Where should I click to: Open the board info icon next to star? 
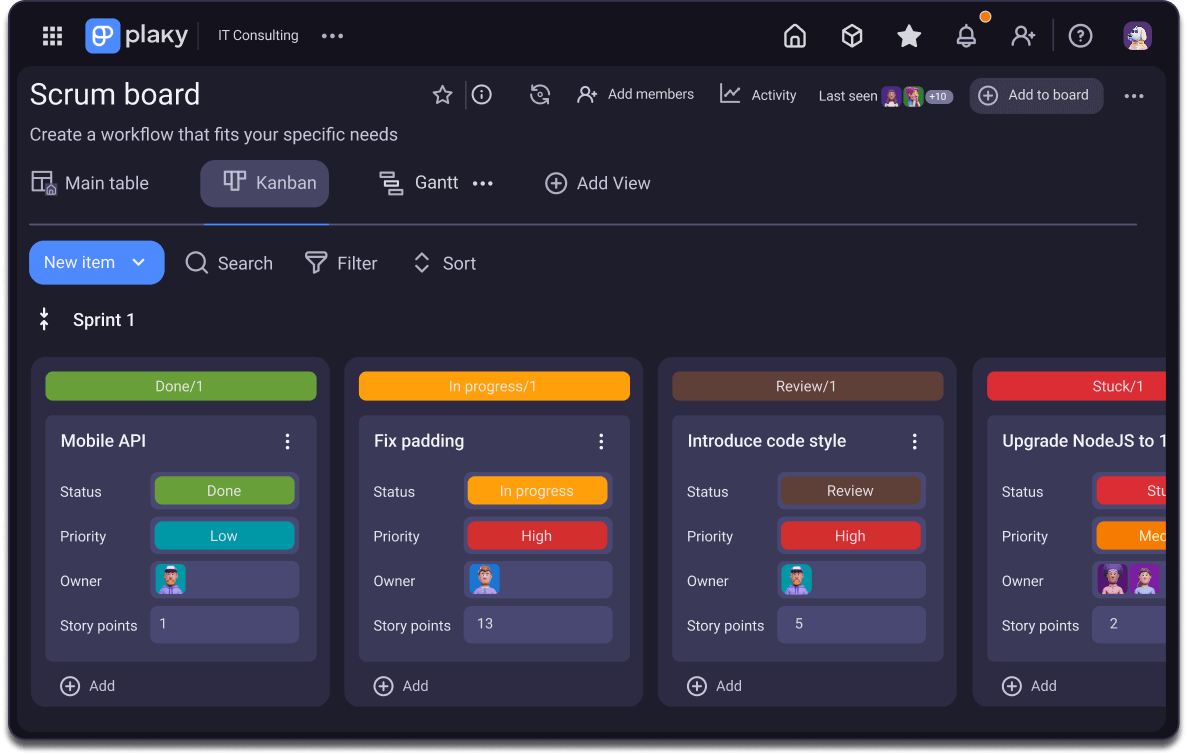click(481, 94)
